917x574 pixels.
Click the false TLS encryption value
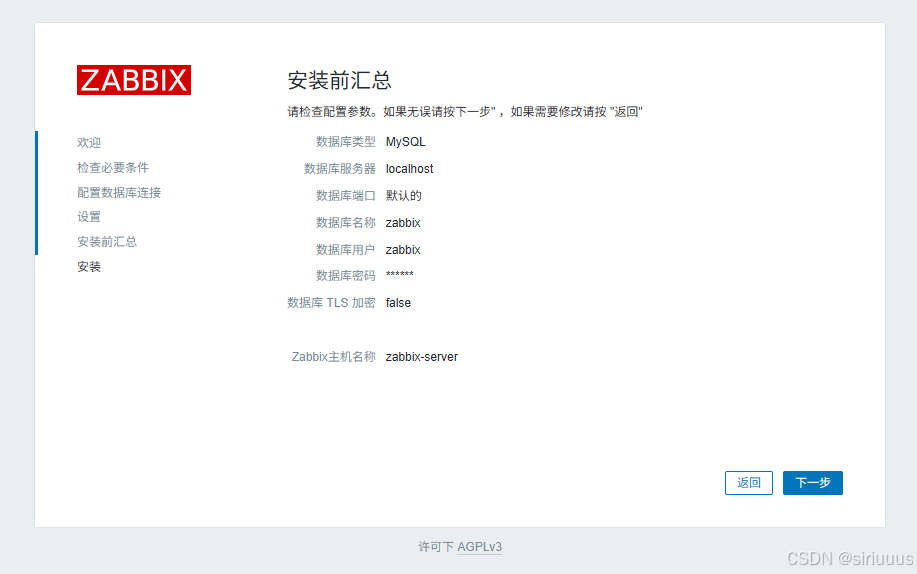point(398,303)
